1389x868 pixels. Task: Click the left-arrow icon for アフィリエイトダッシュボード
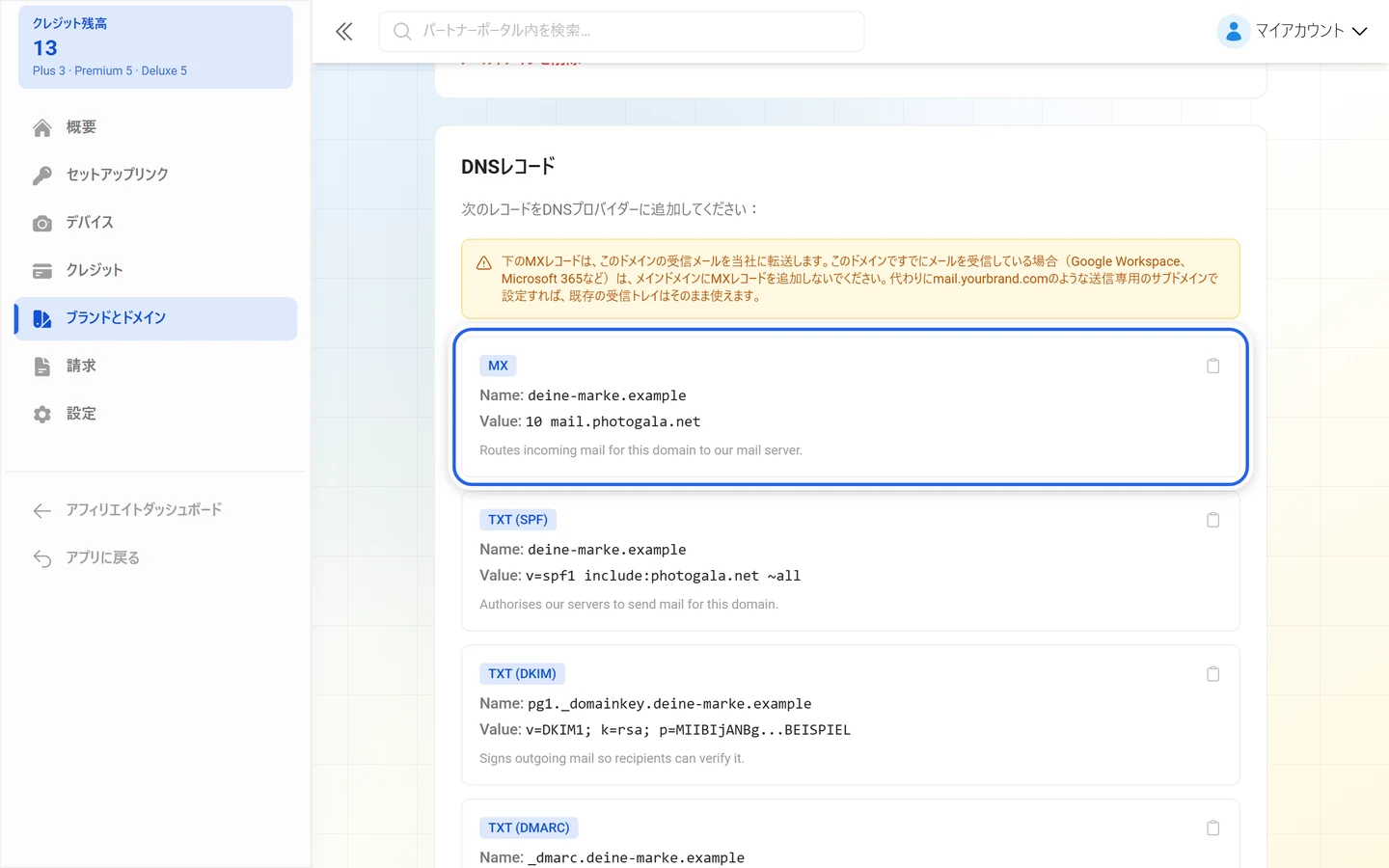click(x=42, y=510)
